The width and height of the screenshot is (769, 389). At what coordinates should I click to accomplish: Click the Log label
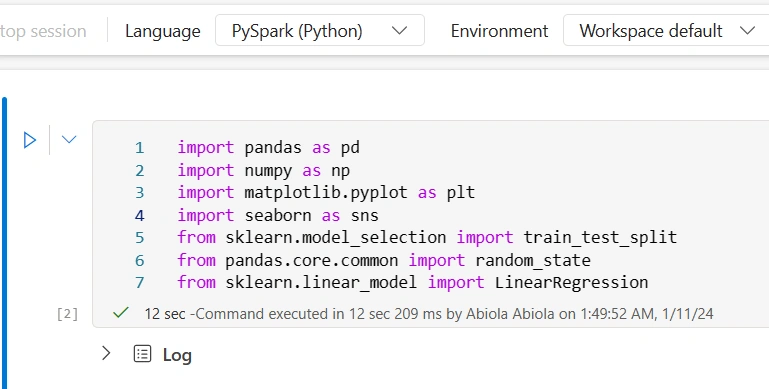pos(177,355)
